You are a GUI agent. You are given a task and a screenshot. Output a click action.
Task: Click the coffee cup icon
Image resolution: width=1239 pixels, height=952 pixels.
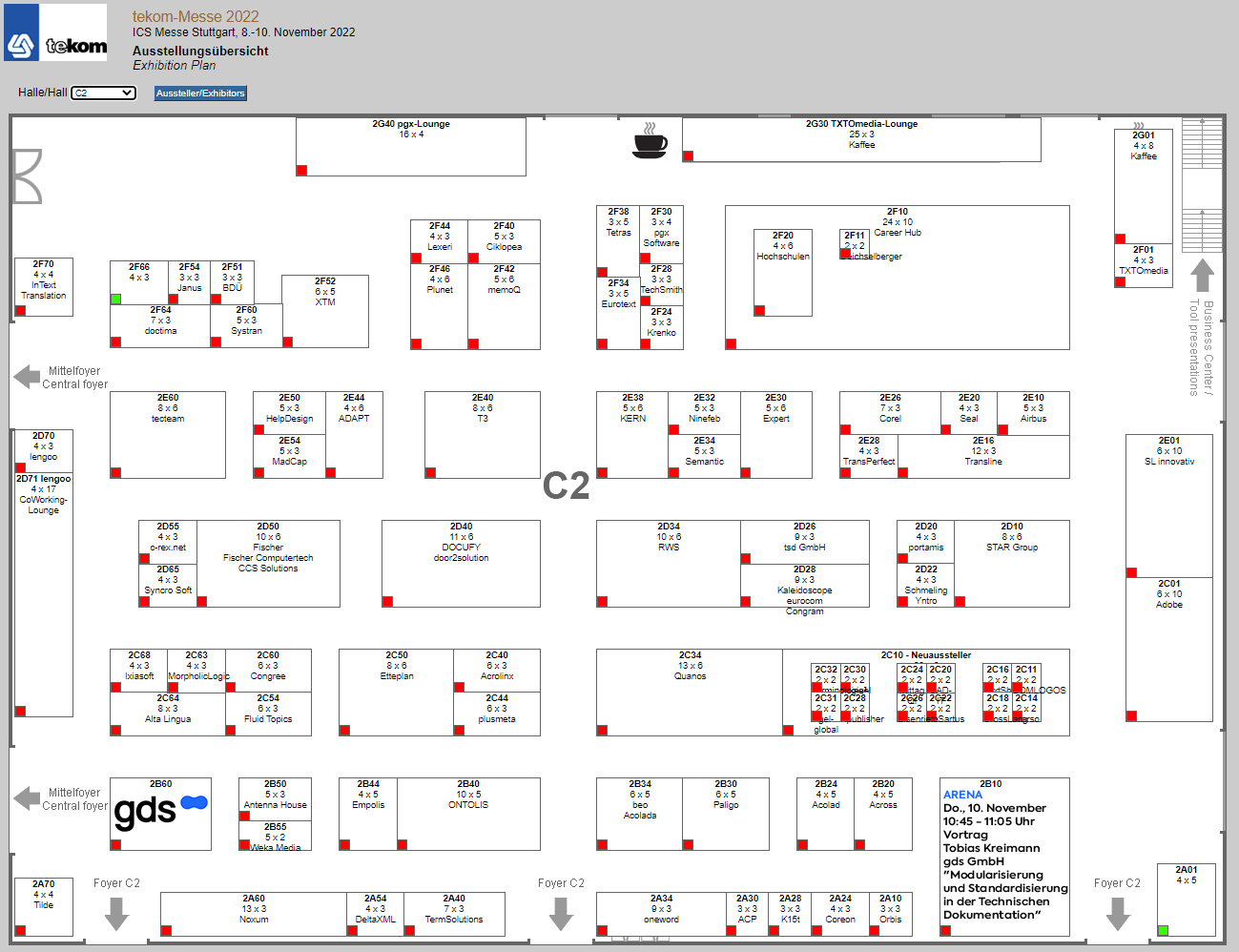click(x=650, y=140)
